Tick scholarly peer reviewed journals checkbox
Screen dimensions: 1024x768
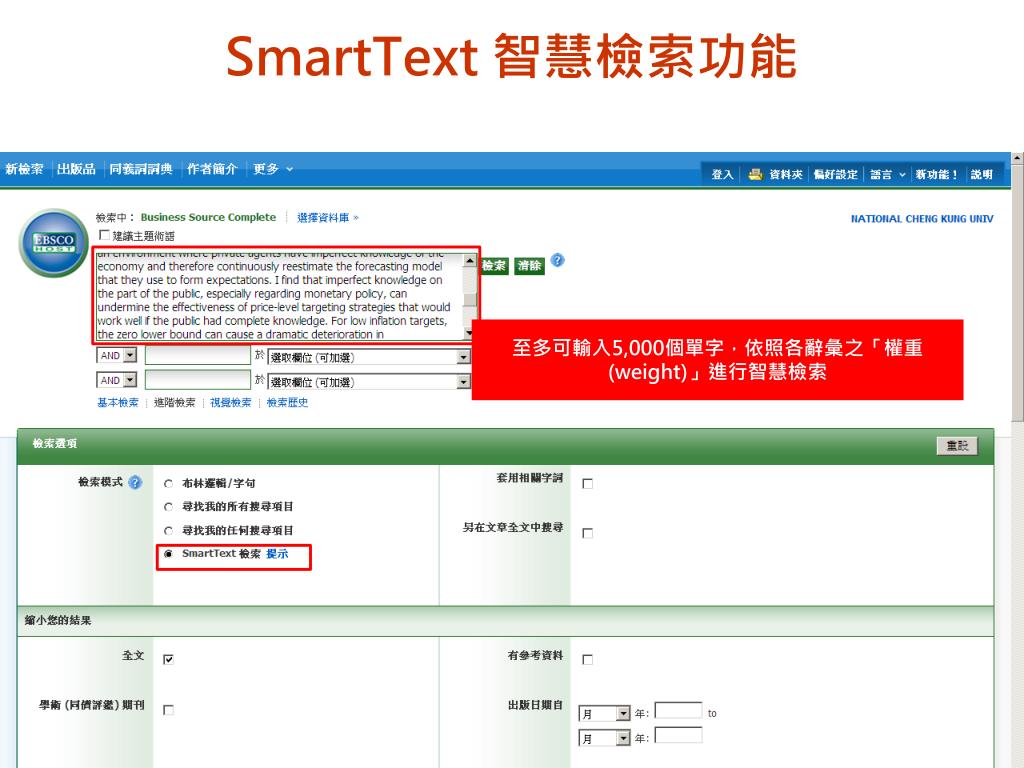168,710
